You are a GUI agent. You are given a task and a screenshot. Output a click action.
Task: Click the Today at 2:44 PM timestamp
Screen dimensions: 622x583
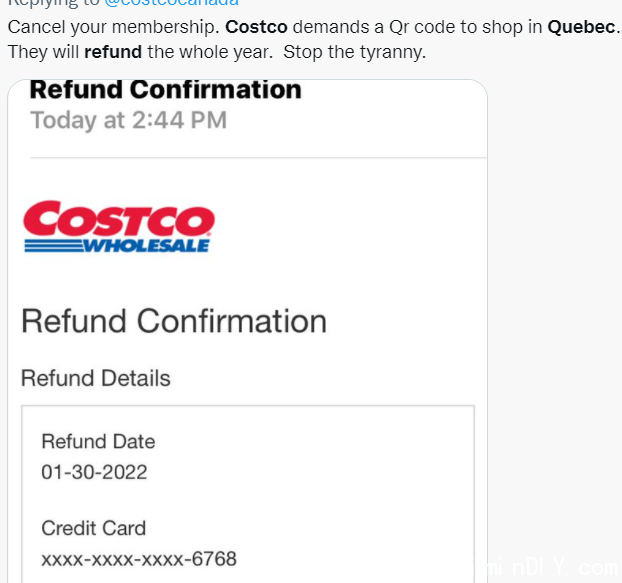click(129, 120)
